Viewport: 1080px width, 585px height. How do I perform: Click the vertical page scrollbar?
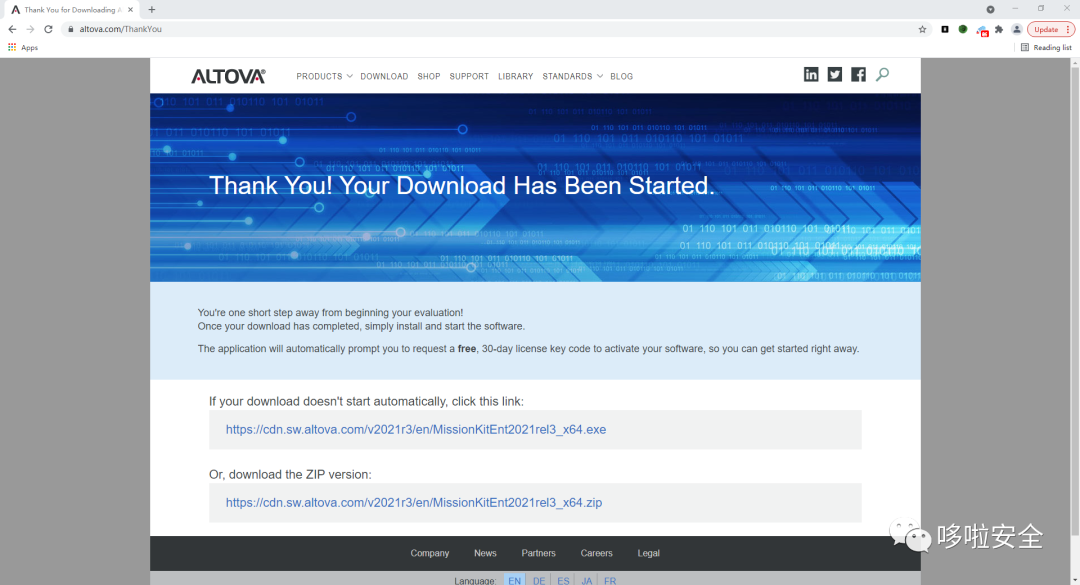pyautogui.click(x=1074, y=302)
